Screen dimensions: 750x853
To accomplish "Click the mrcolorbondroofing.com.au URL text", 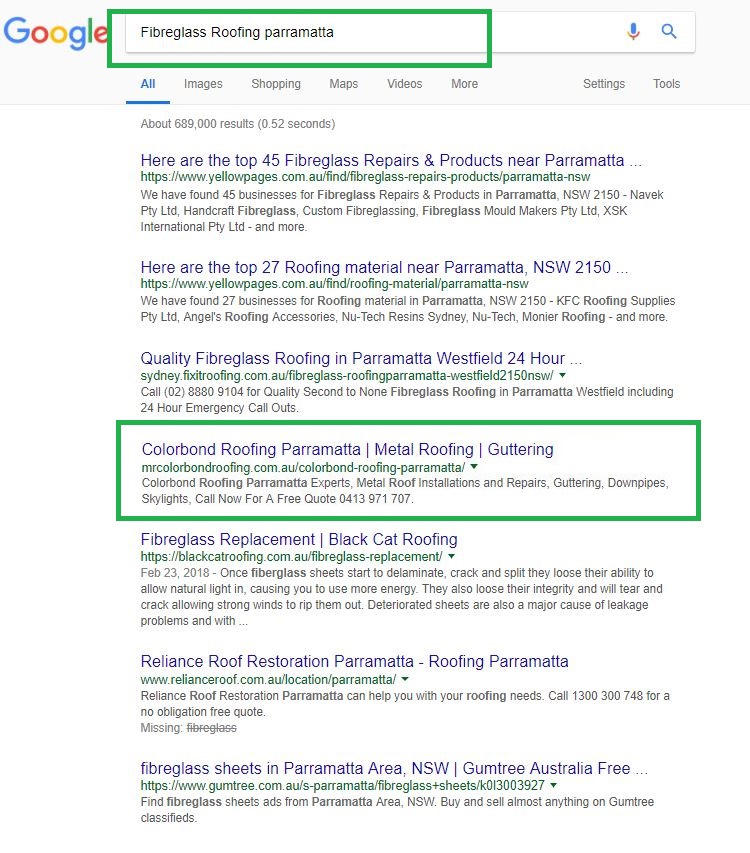I will click(303, 467).
